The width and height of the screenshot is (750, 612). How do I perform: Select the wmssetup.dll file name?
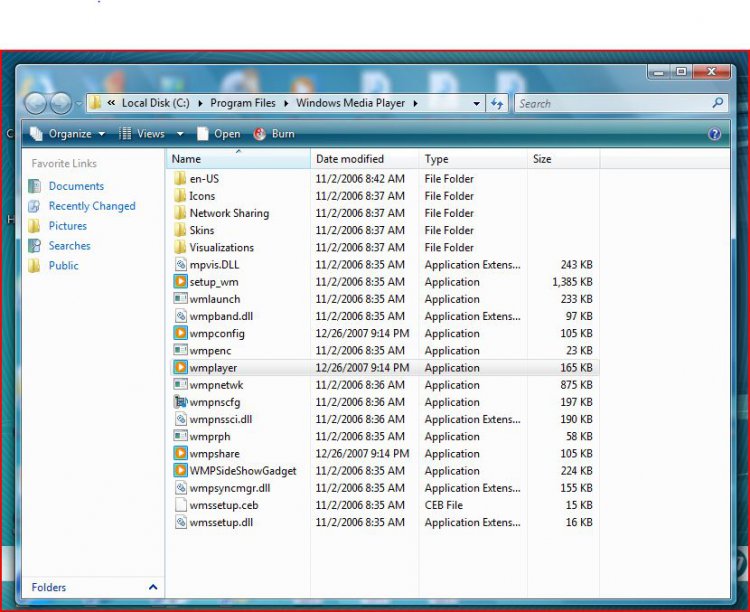[x=221, y=523]
